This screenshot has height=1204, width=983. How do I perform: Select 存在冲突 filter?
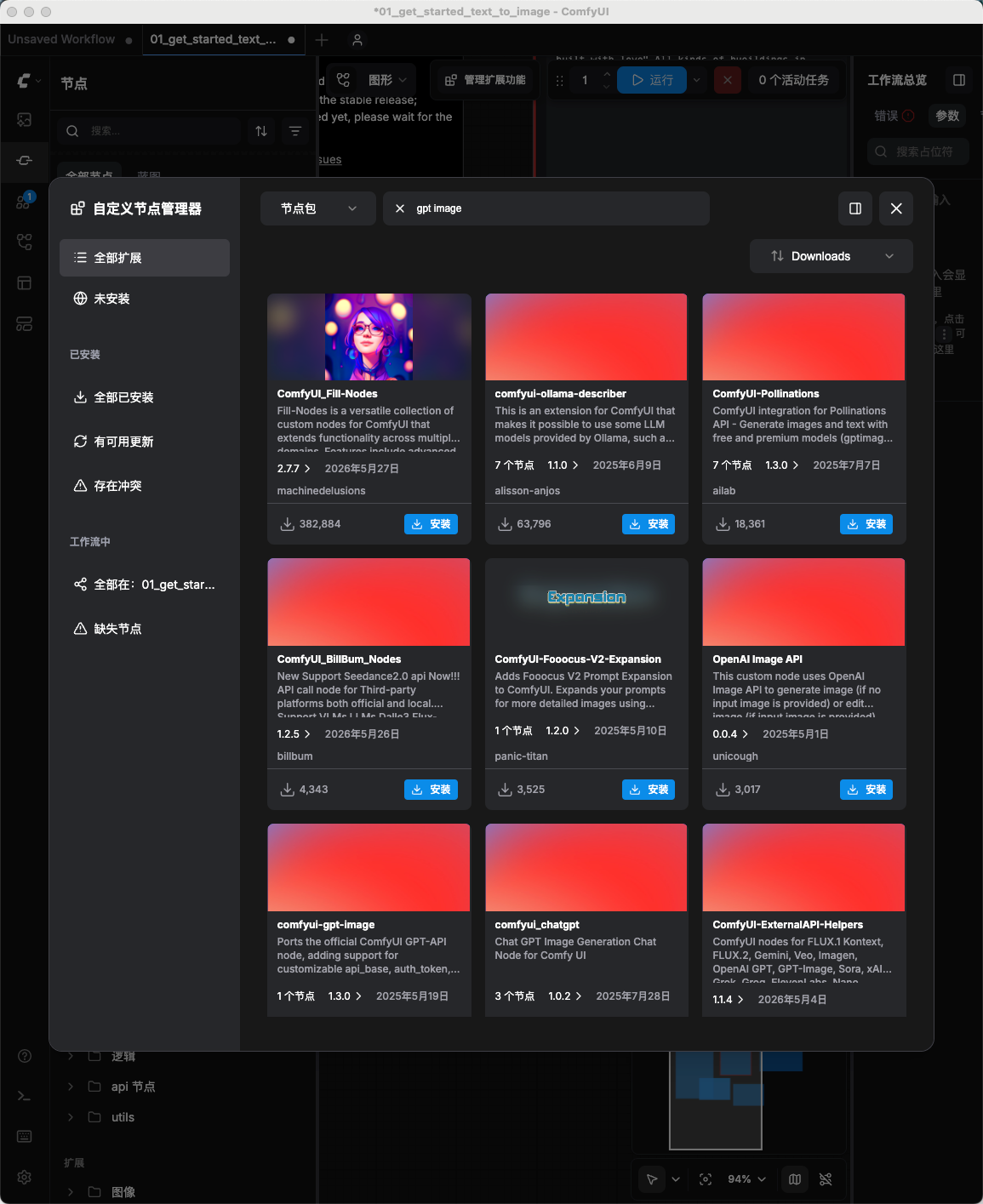[x=145, y=486]
